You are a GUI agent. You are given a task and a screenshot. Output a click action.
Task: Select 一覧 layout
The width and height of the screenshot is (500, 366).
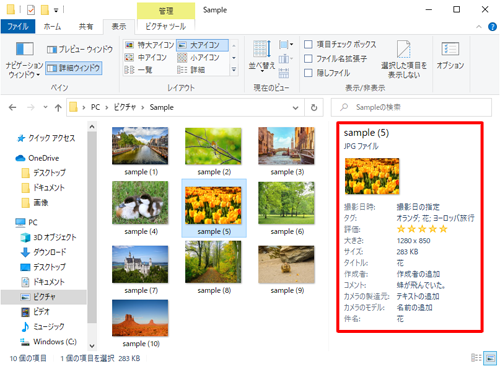138,70
